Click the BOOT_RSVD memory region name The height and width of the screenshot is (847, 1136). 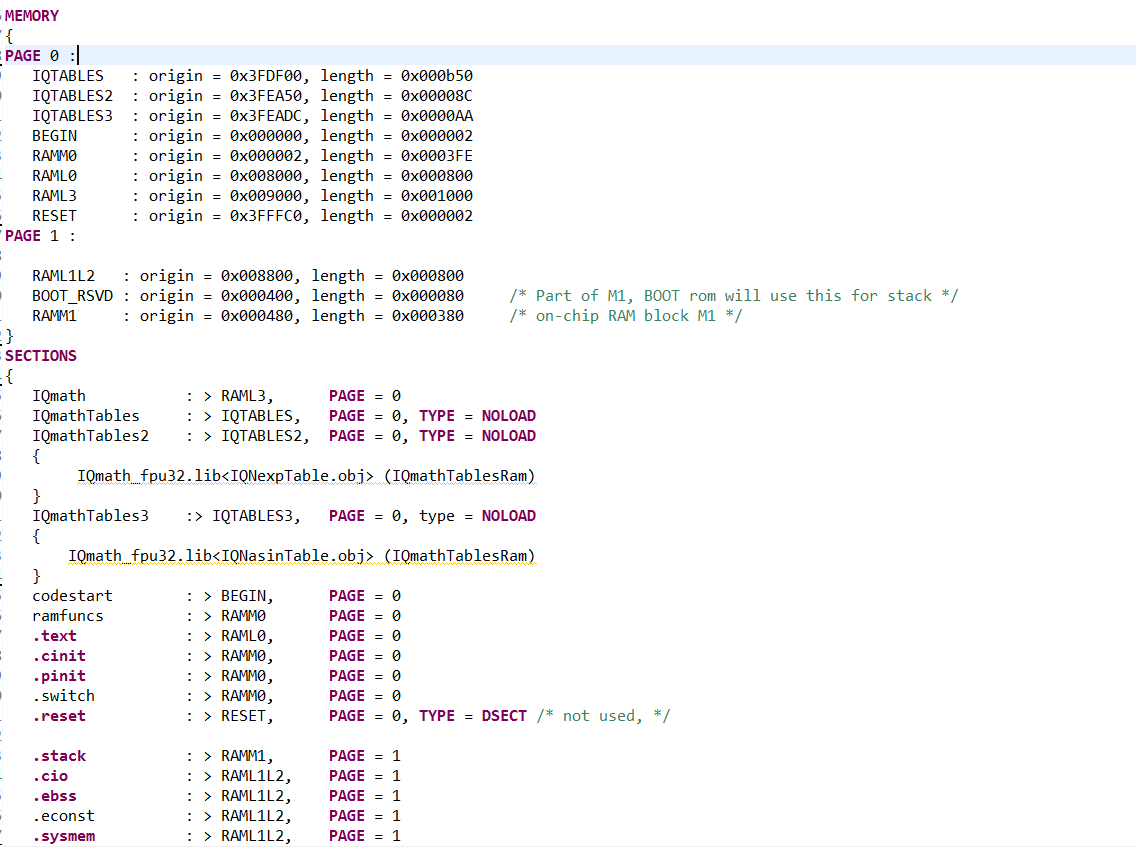pyautogui.click(x=72, y=296)
